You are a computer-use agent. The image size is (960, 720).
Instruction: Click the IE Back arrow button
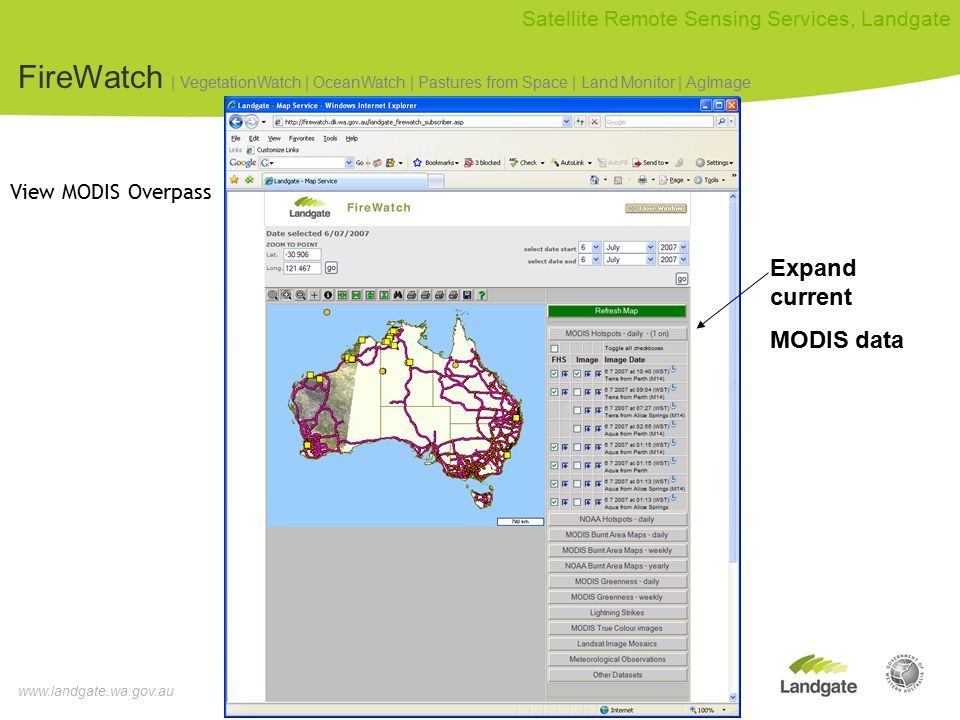[236, 122]
